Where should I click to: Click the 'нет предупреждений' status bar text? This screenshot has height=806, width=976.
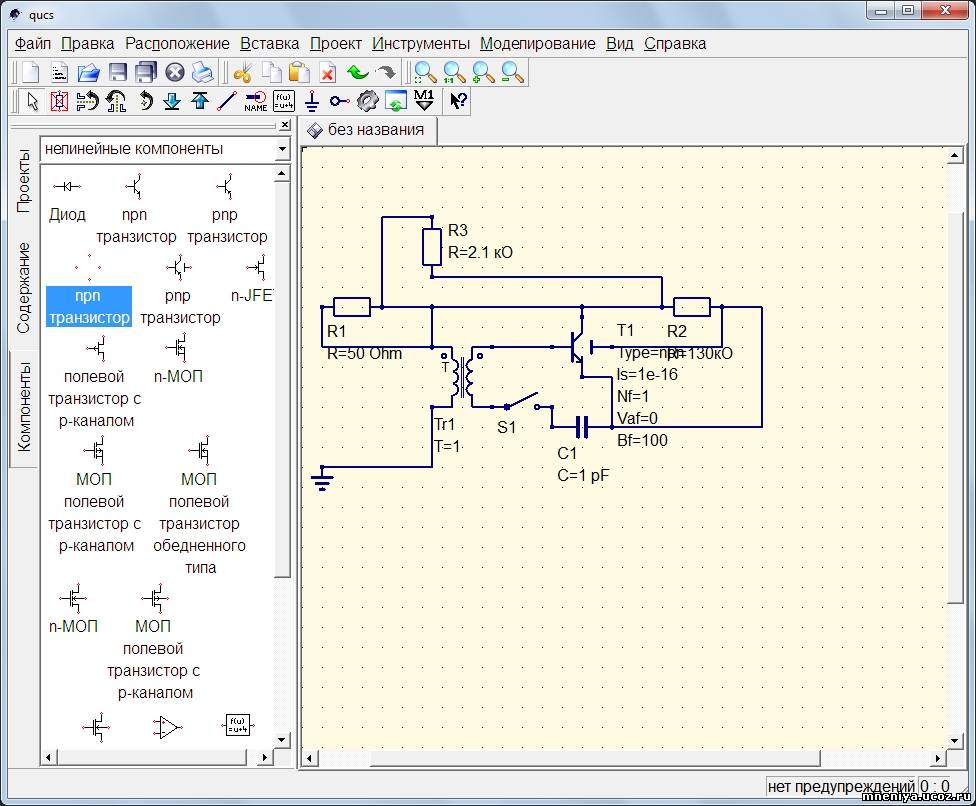click(x=842, y=787)
